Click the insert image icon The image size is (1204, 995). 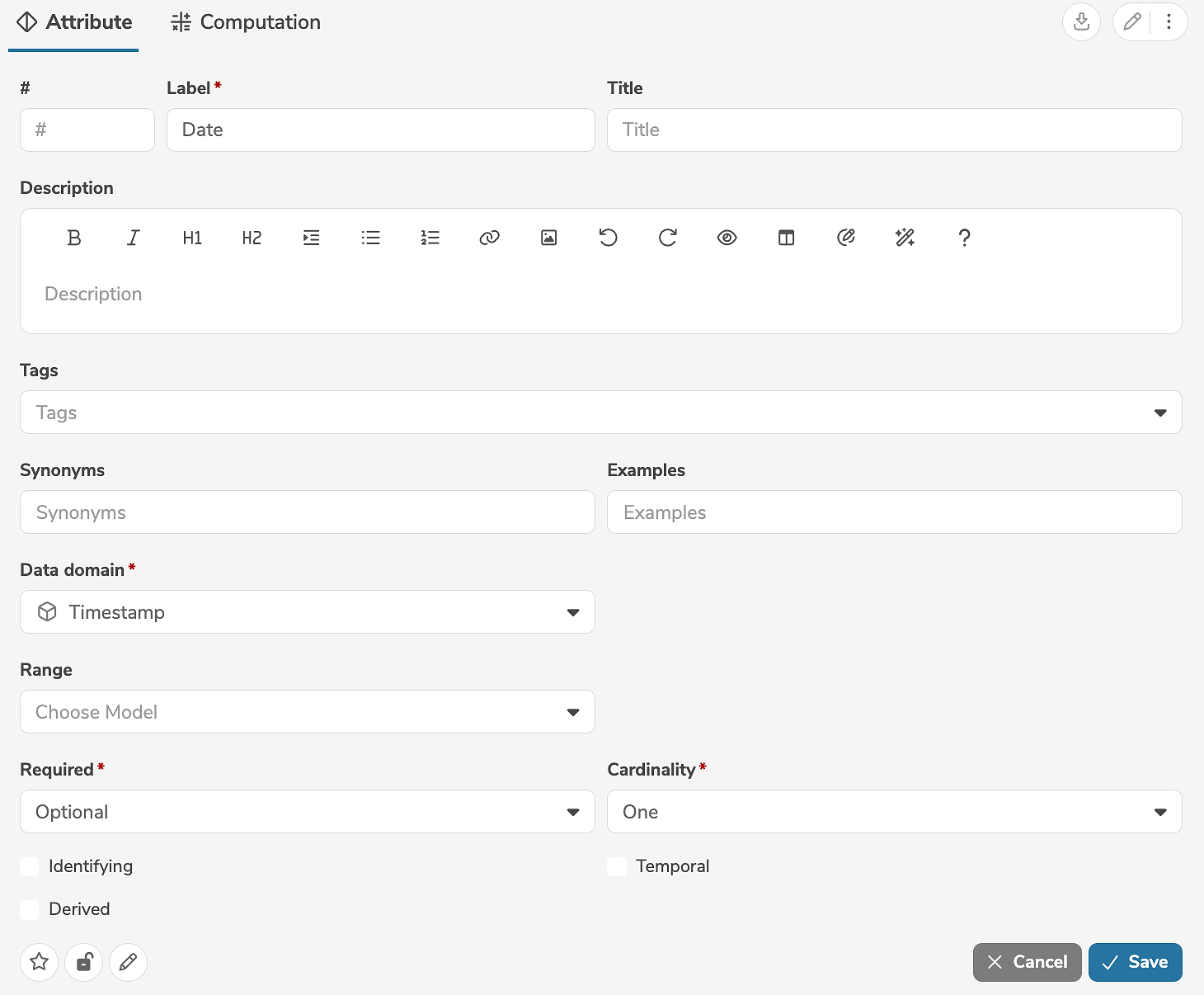[548, 238]
